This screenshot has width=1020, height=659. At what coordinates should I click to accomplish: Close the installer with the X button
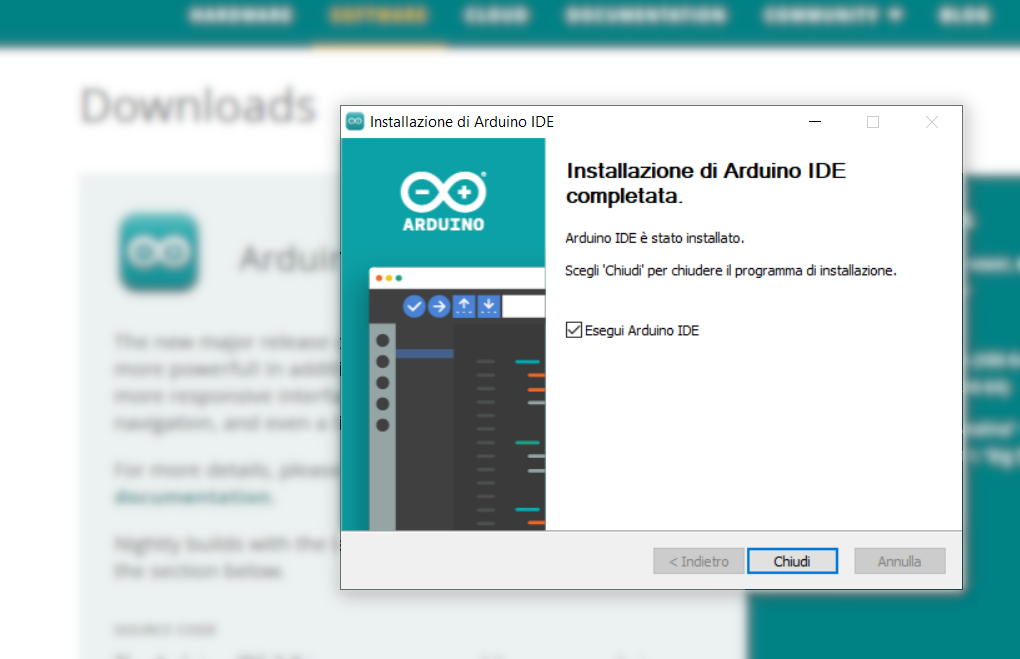(932, 122)
